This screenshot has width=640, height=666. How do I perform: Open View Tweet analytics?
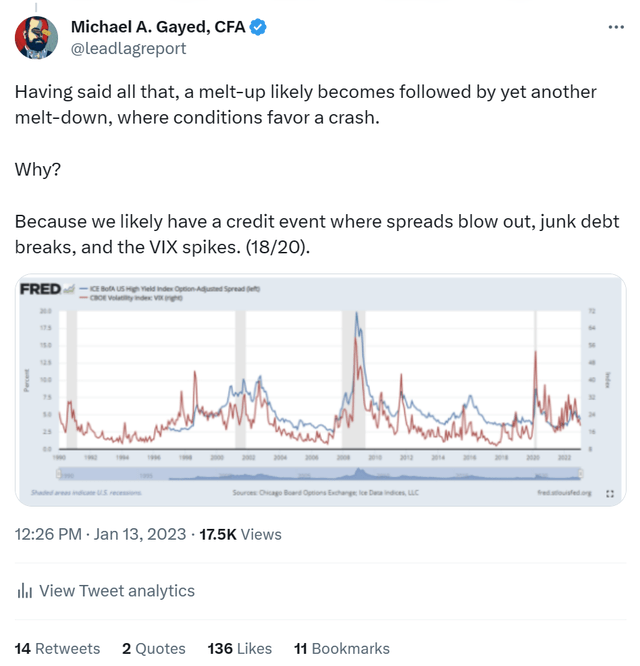(x=105, y=591)
